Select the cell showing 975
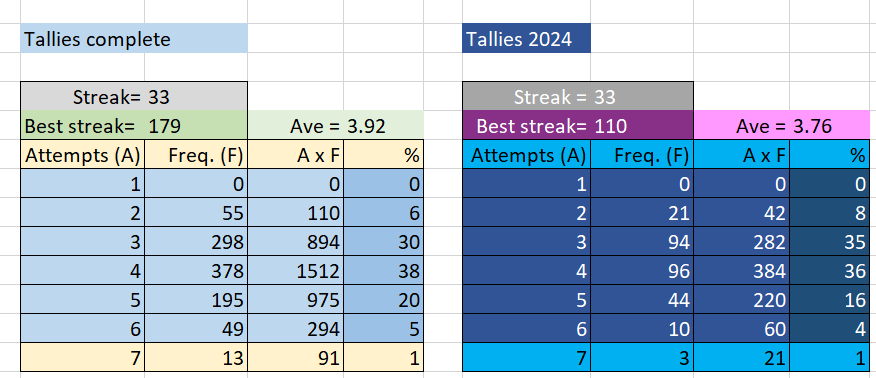Viewport: 876px width, 378px height. (x=296, y=300)
